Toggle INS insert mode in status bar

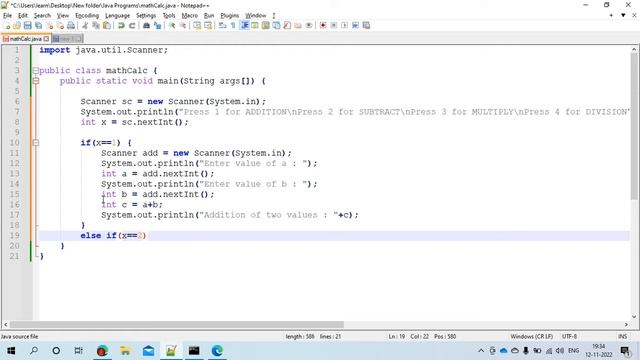pos(622,336)
